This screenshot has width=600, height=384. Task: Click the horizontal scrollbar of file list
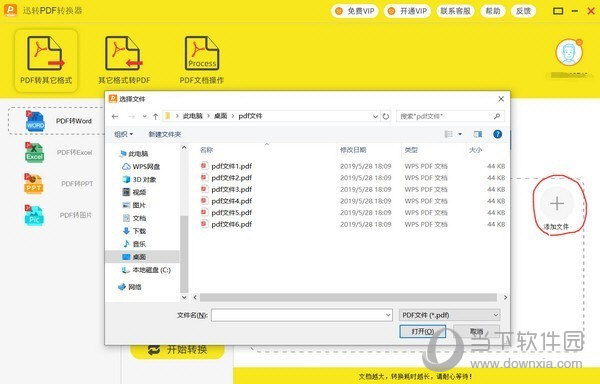(348, 297)
